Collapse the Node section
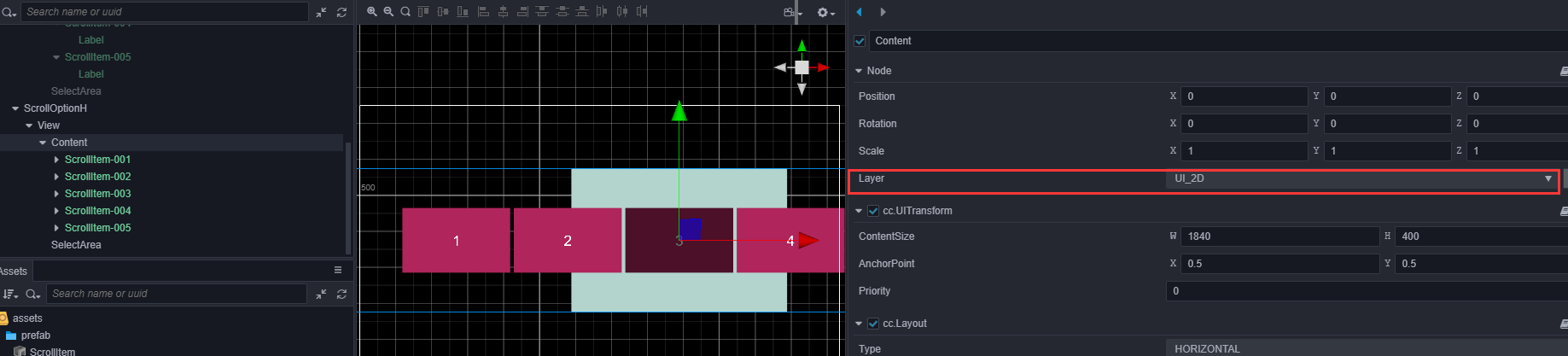This screenshot has width=1568, height=356. pyautogui.click(x=859, y=71)
